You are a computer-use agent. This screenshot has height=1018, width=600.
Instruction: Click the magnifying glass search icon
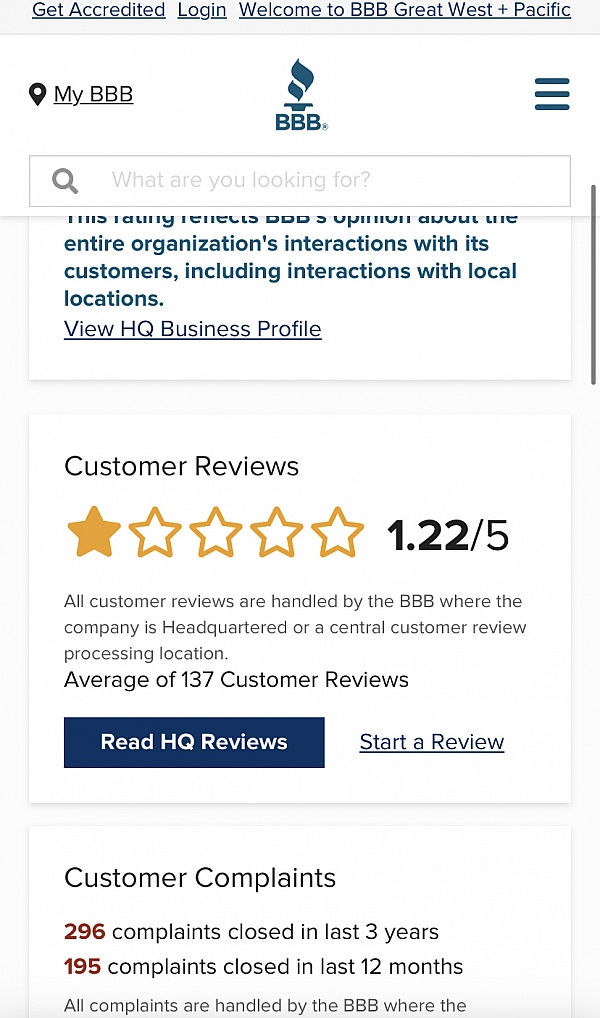[65, 180]
